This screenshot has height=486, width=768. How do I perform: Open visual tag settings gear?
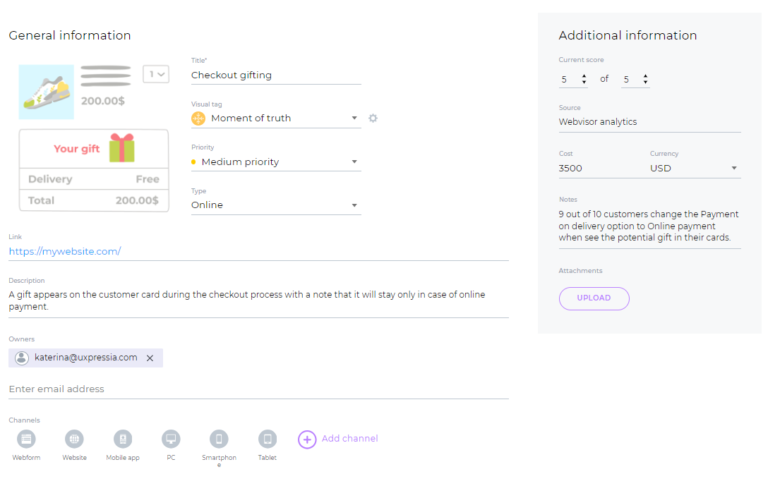tap(373, 118)
